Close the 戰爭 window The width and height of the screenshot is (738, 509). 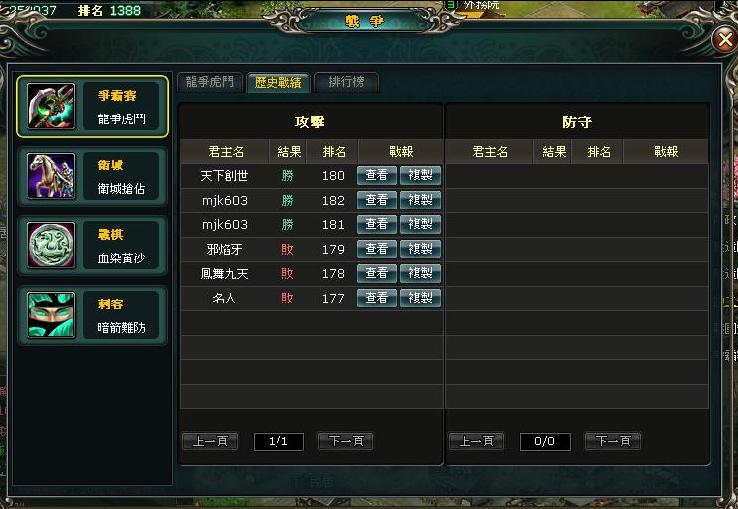coord(725,40)
